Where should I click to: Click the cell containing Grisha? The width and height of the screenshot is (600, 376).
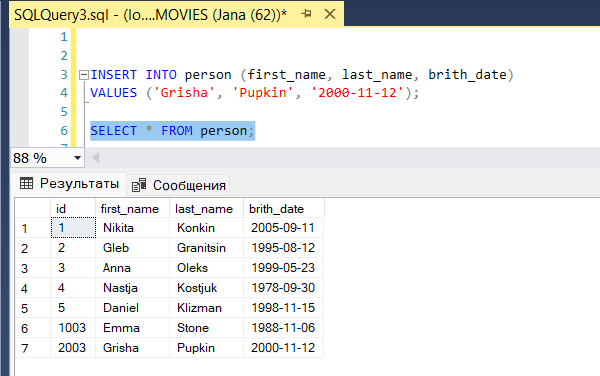[132, 348]
